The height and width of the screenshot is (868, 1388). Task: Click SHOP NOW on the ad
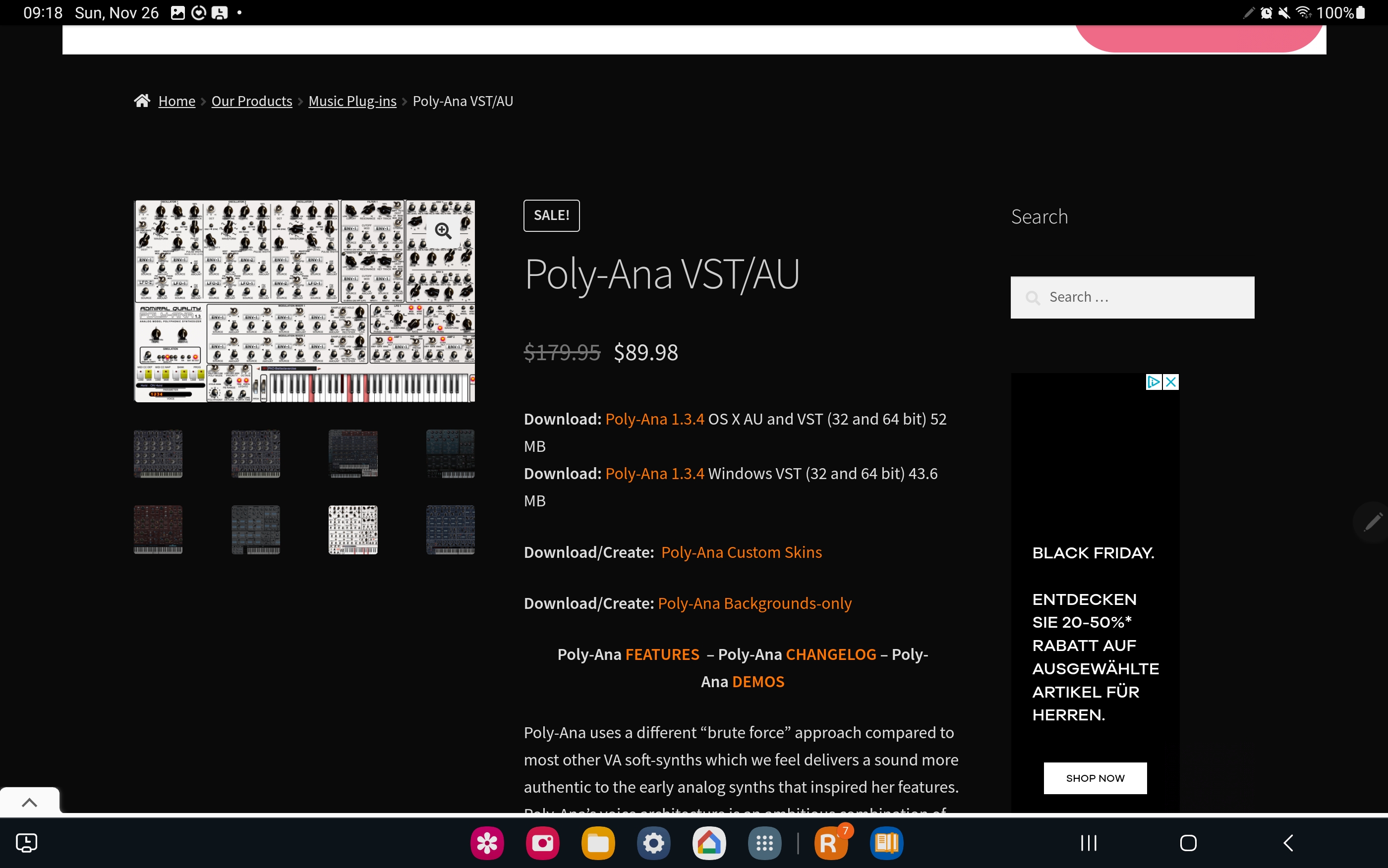point(1095,778)
